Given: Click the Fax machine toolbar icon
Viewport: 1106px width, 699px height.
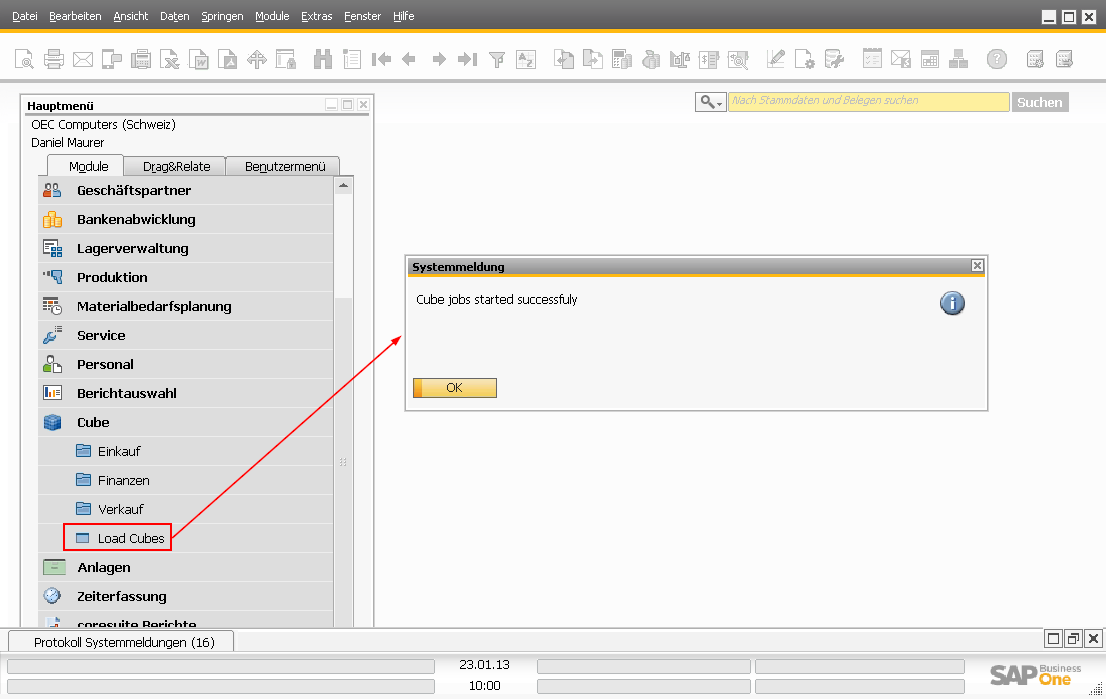Looking at the screenshot, I should click(x=141, y=59).
